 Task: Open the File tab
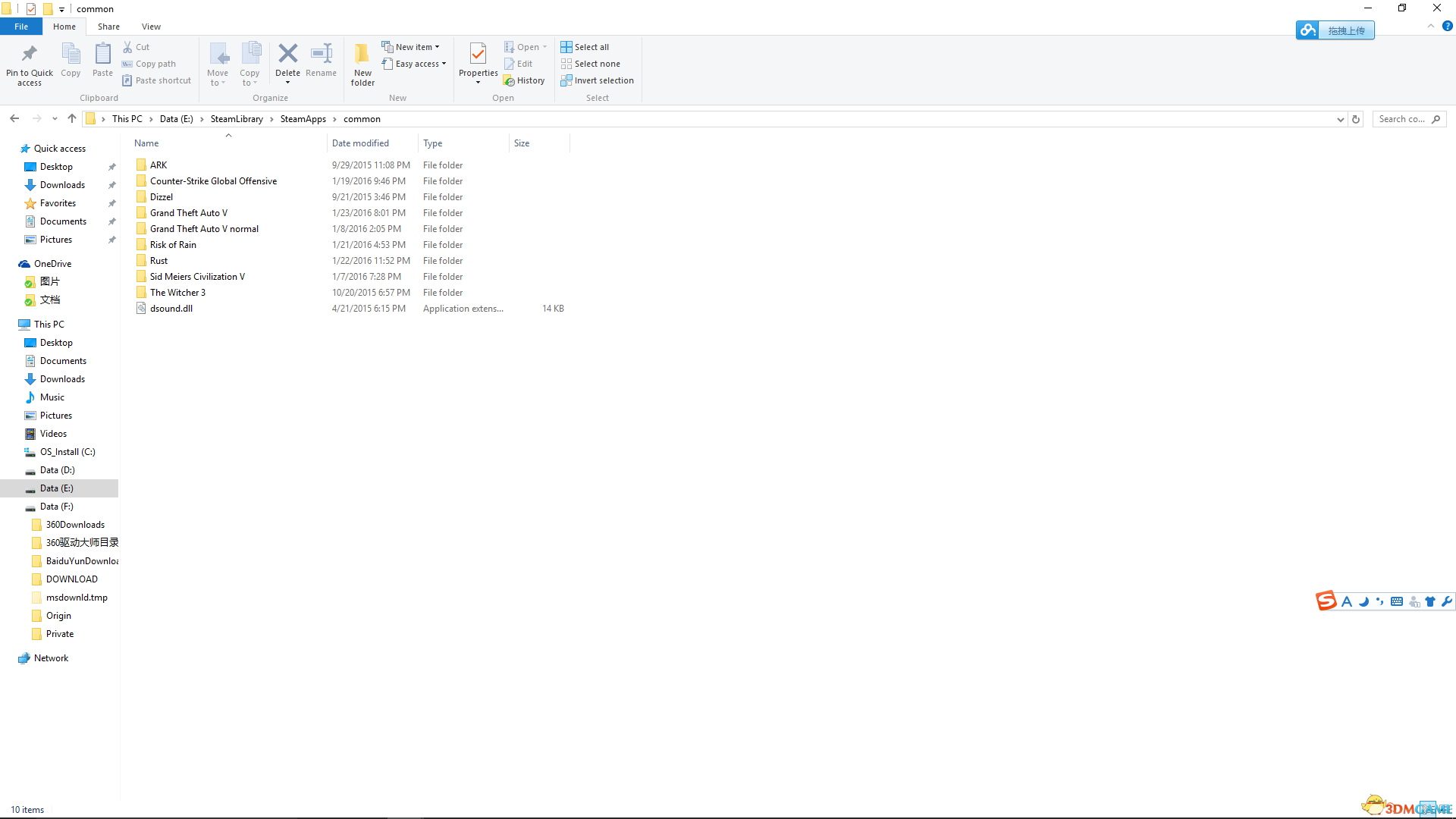[21, 27]
